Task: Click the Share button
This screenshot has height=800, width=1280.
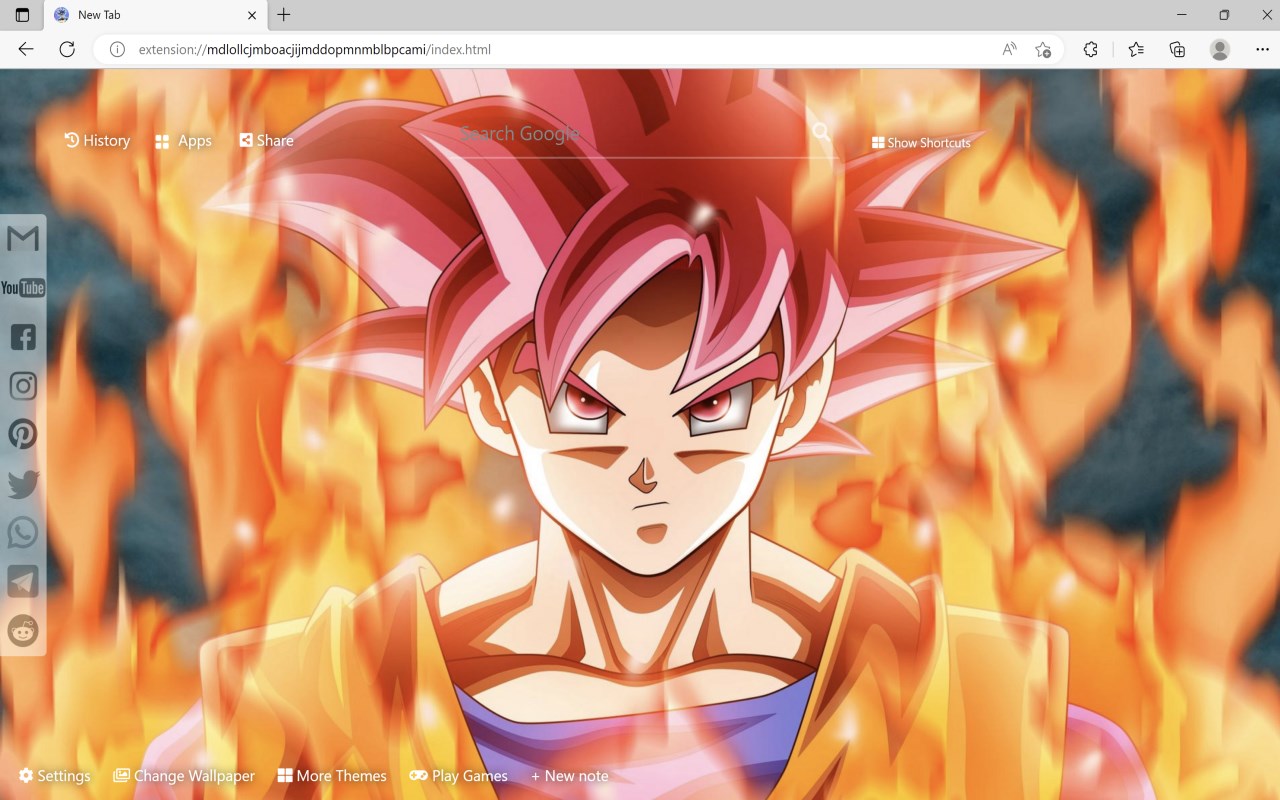Action: point(266,141)
